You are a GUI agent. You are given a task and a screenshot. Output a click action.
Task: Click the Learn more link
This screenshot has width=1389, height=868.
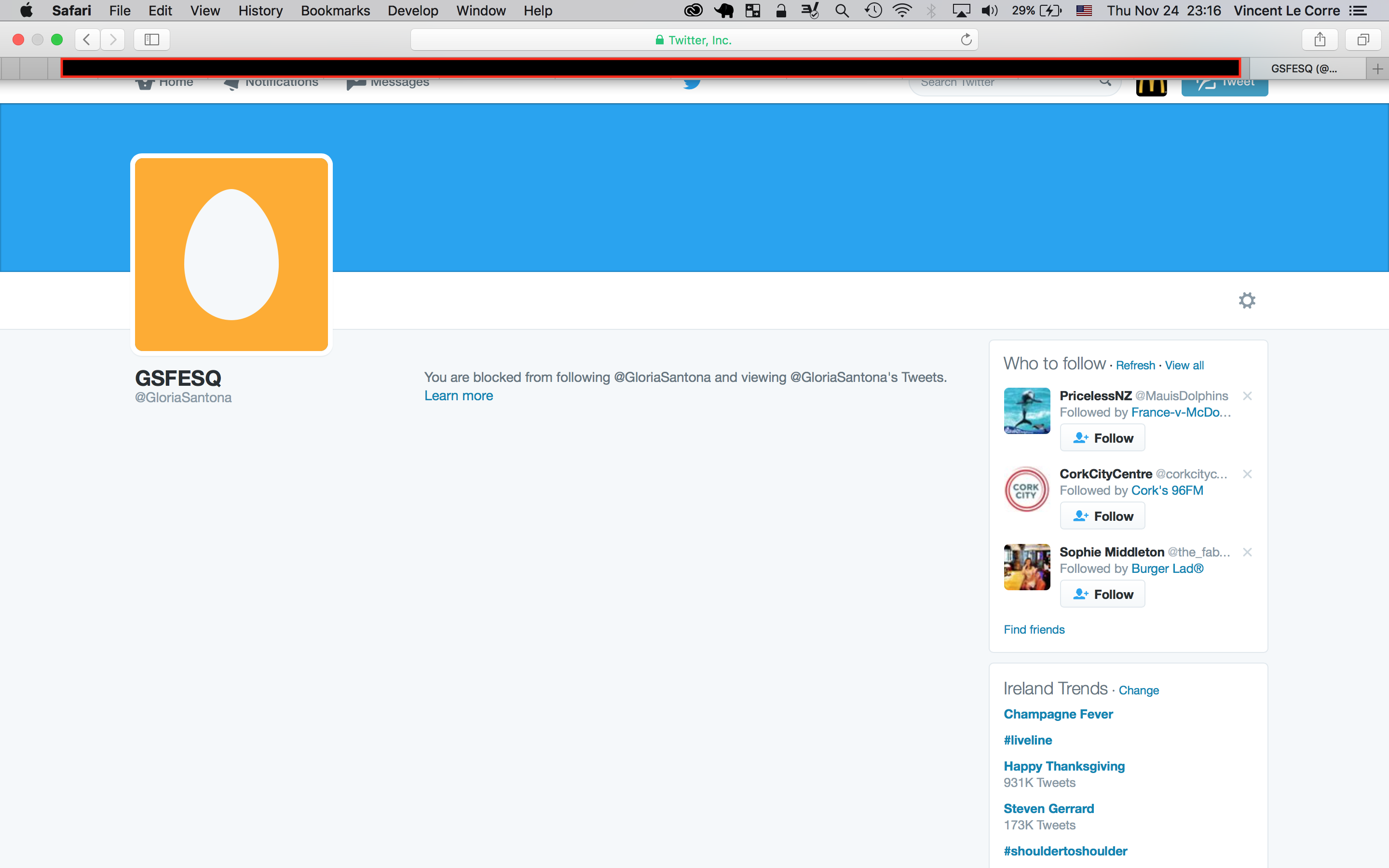(x=458, y=395)
